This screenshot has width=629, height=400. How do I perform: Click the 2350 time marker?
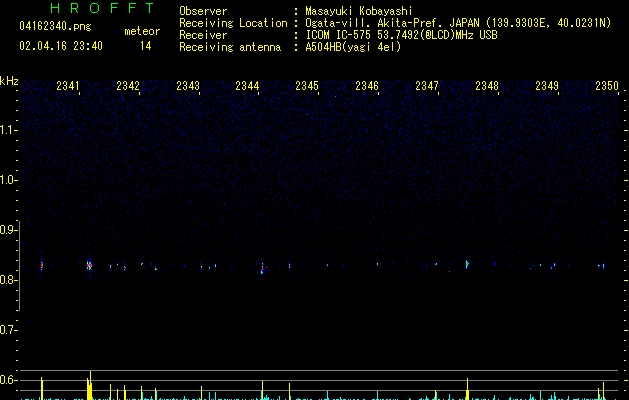coord(607,86)
